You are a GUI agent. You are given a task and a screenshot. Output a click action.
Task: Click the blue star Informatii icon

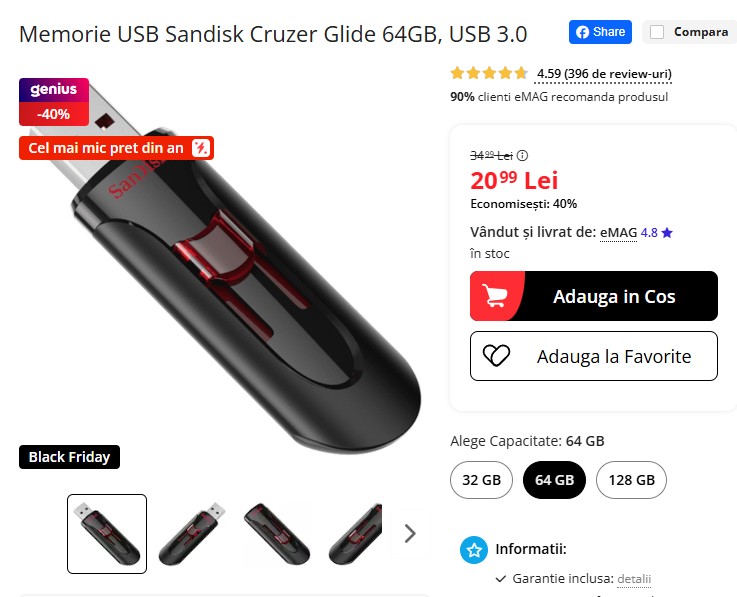(474, 550)
